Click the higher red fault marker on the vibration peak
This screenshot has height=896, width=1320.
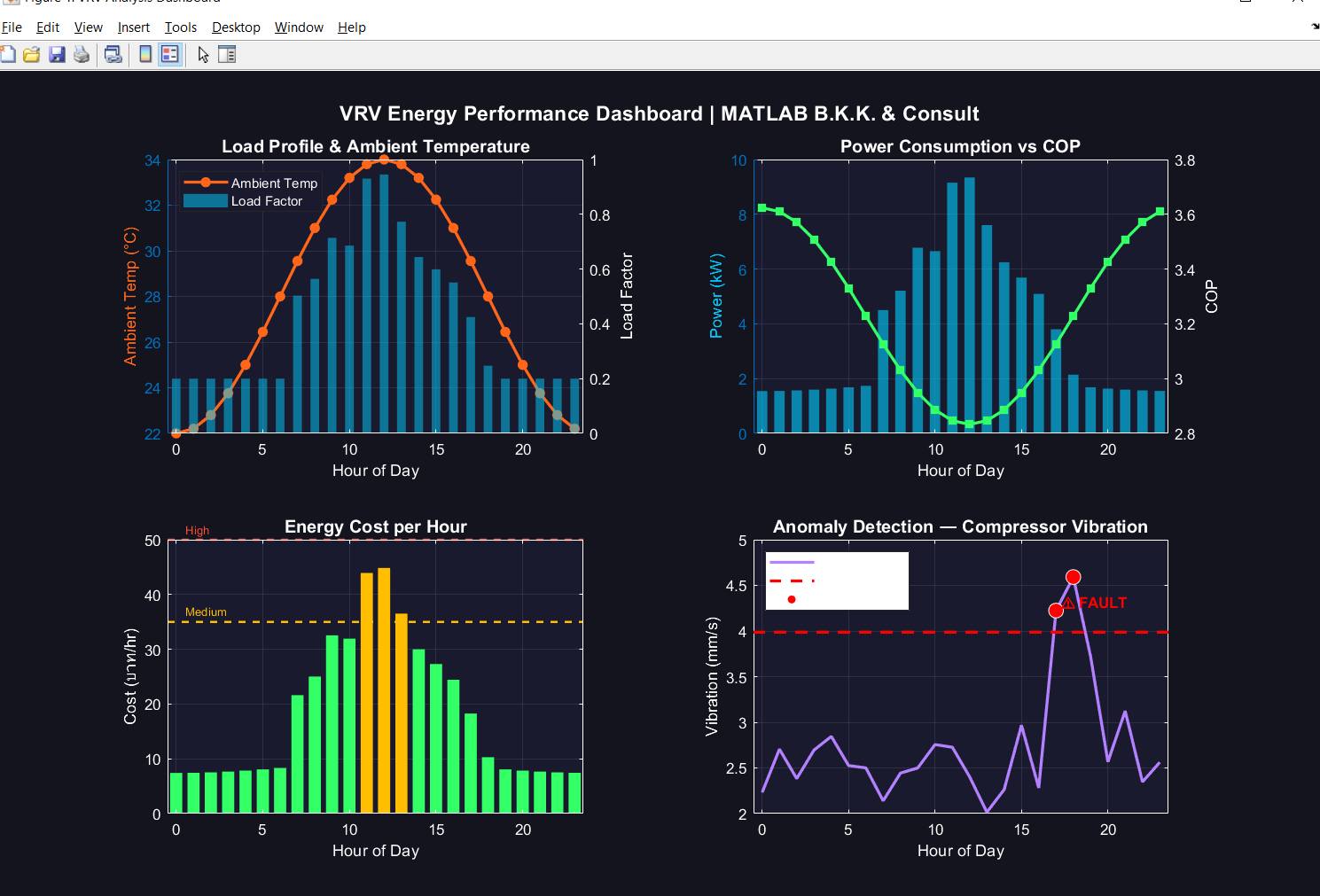click(x=1073, y=577)
